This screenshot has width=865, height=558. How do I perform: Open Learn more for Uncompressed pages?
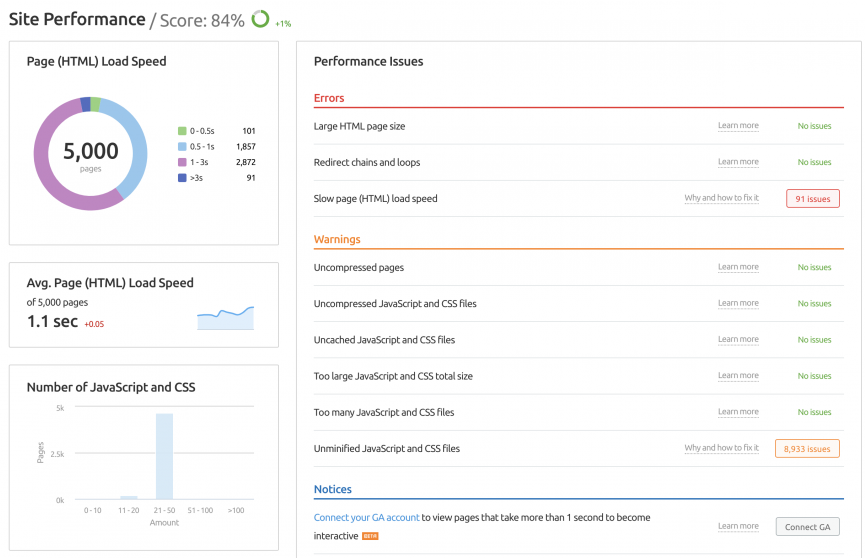click(738, 267)
